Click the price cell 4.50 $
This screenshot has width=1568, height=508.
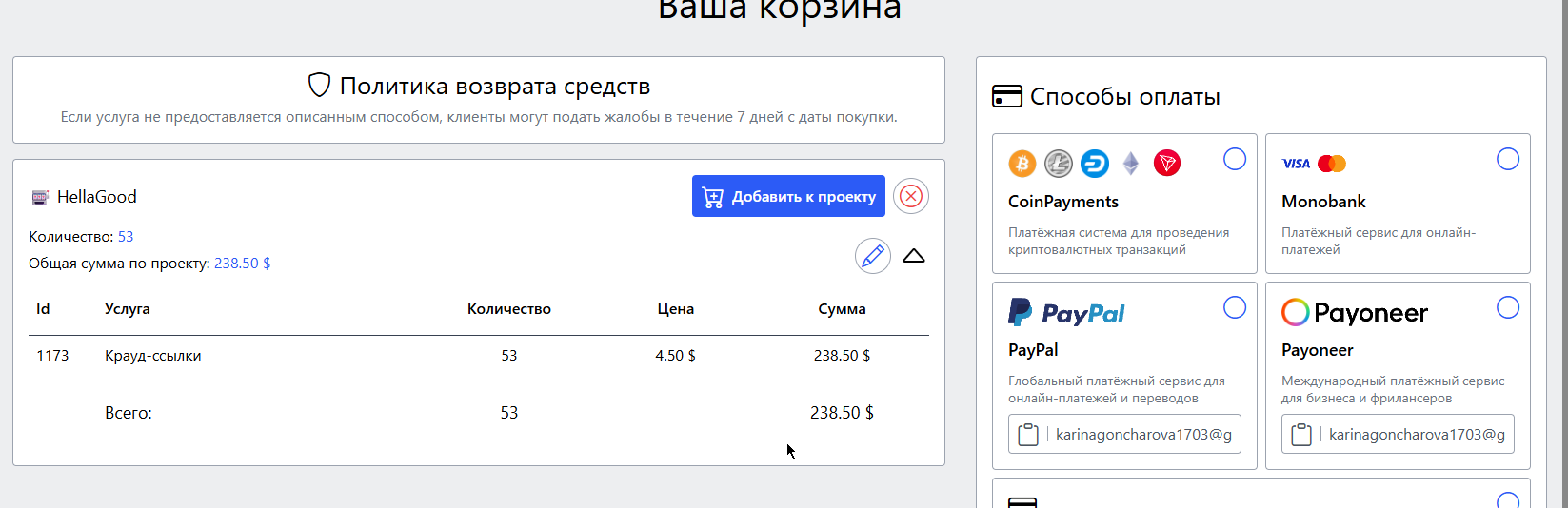pyautogui.click(x=676, y=356)
